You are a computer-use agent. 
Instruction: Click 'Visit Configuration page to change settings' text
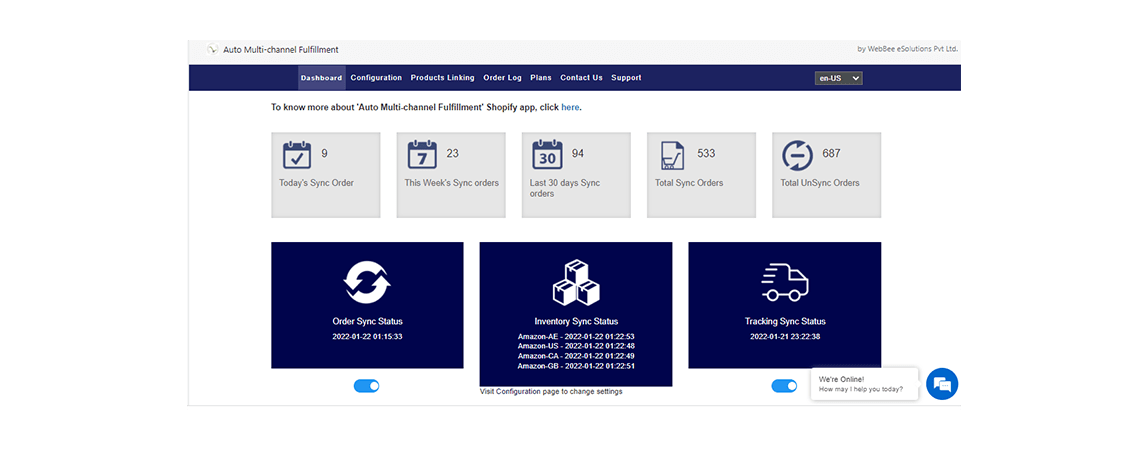point(551,391)
